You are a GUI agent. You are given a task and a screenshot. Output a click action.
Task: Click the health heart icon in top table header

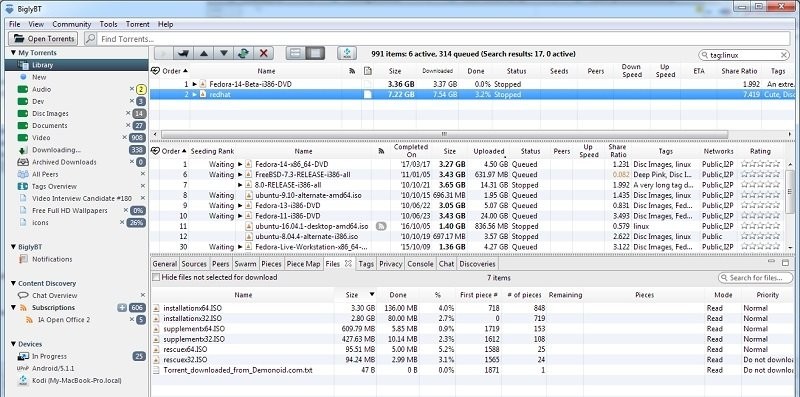(156, 71)
